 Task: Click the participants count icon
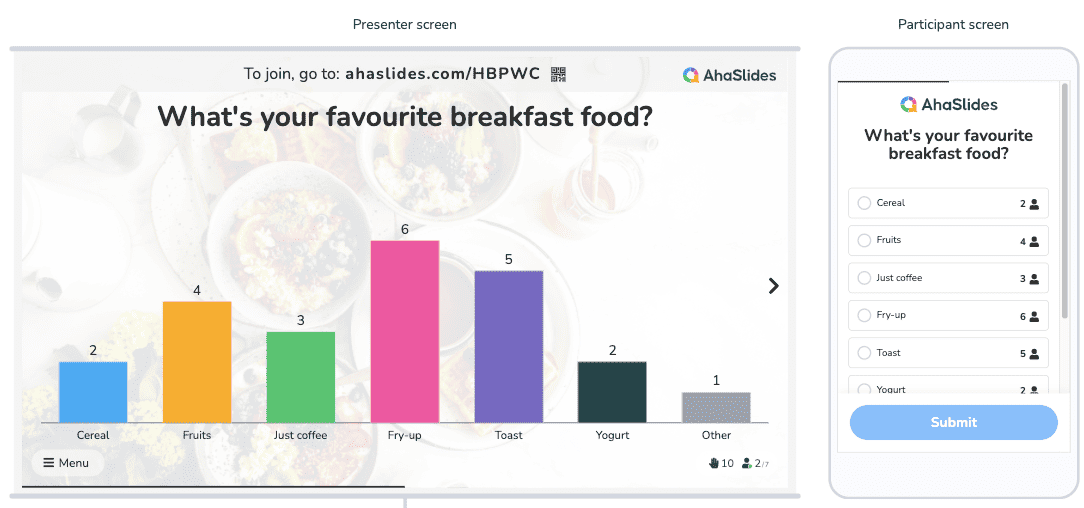tap(747, 463)
